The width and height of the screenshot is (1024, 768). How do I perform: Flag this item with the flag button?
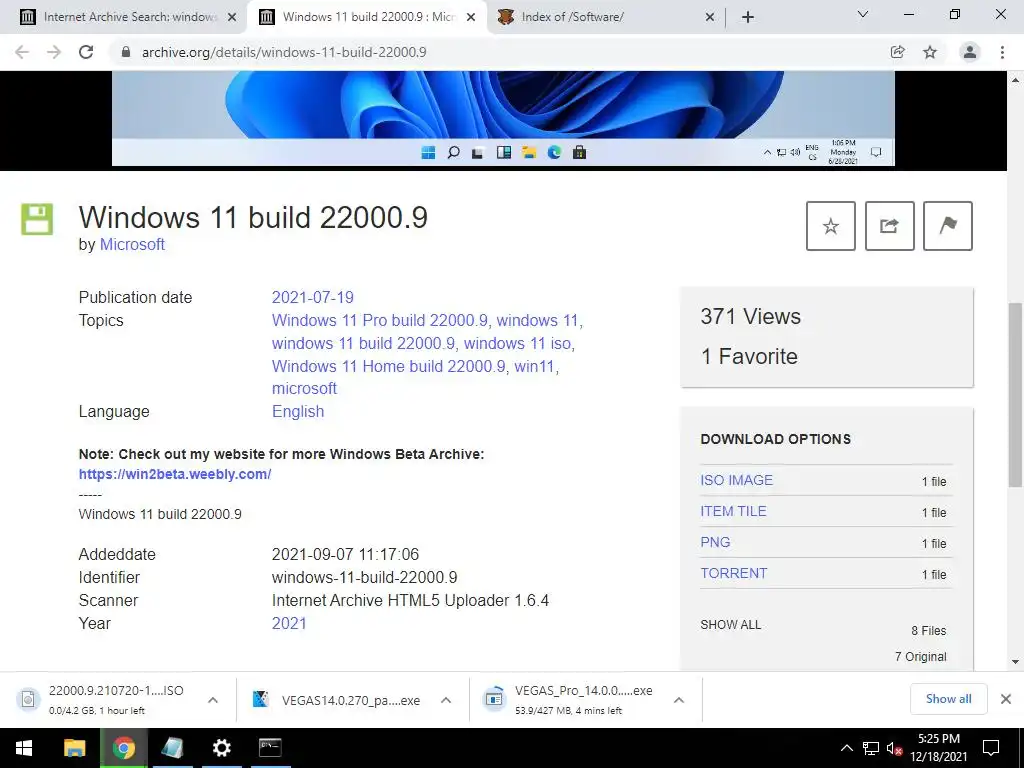[948, 226]
